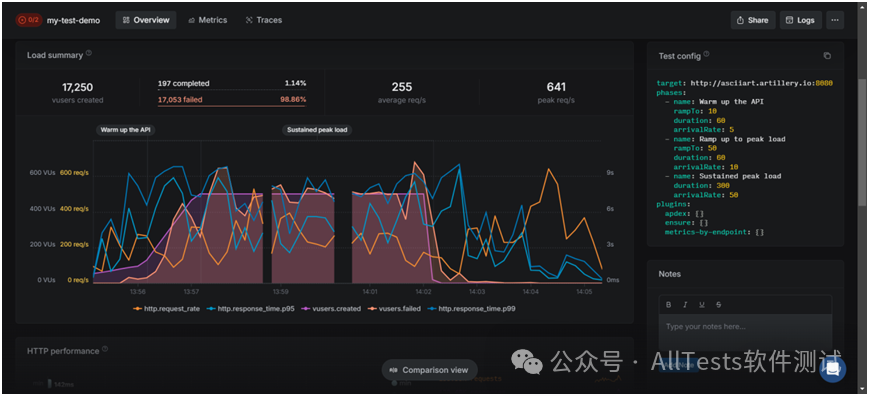Switch to the Traces tab

pyautogui.click(x=264, y=20)
